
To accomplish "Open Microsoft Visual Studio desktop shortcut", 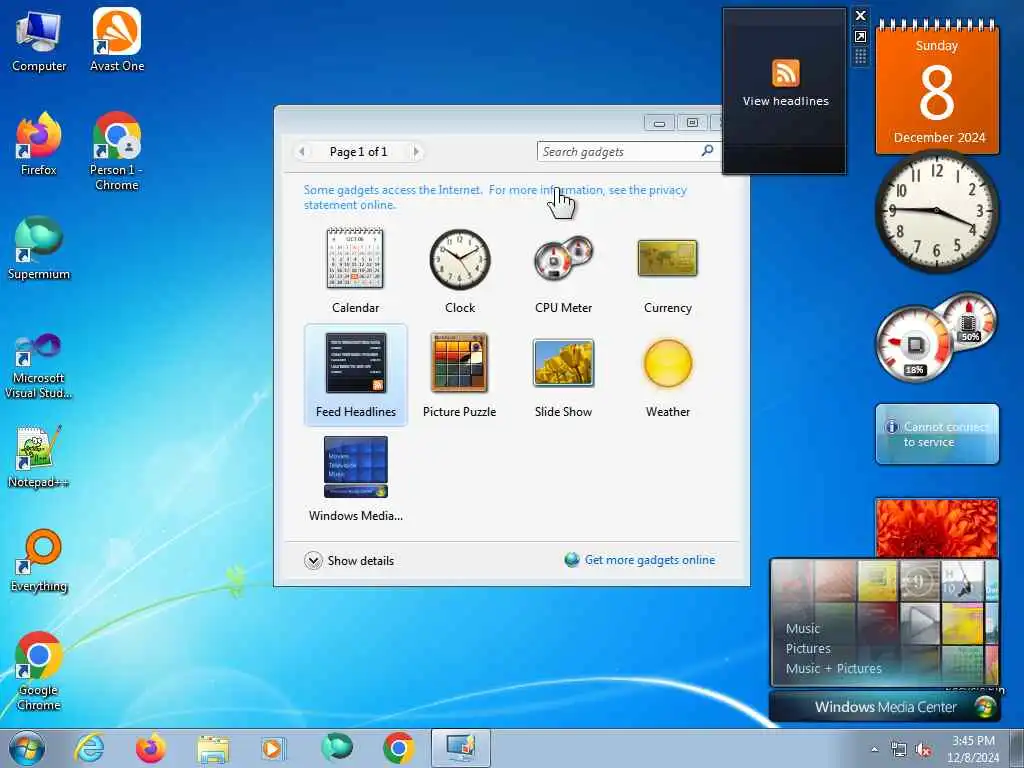I will pyautogui.click(x=39, y=367).
